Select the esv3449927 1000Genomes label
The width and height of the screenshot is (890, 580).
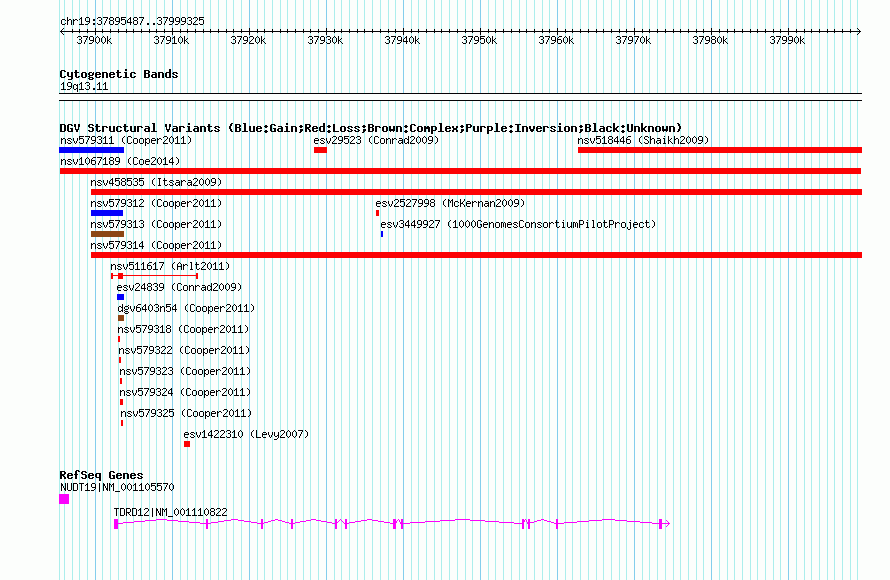[x=518, y=224]
